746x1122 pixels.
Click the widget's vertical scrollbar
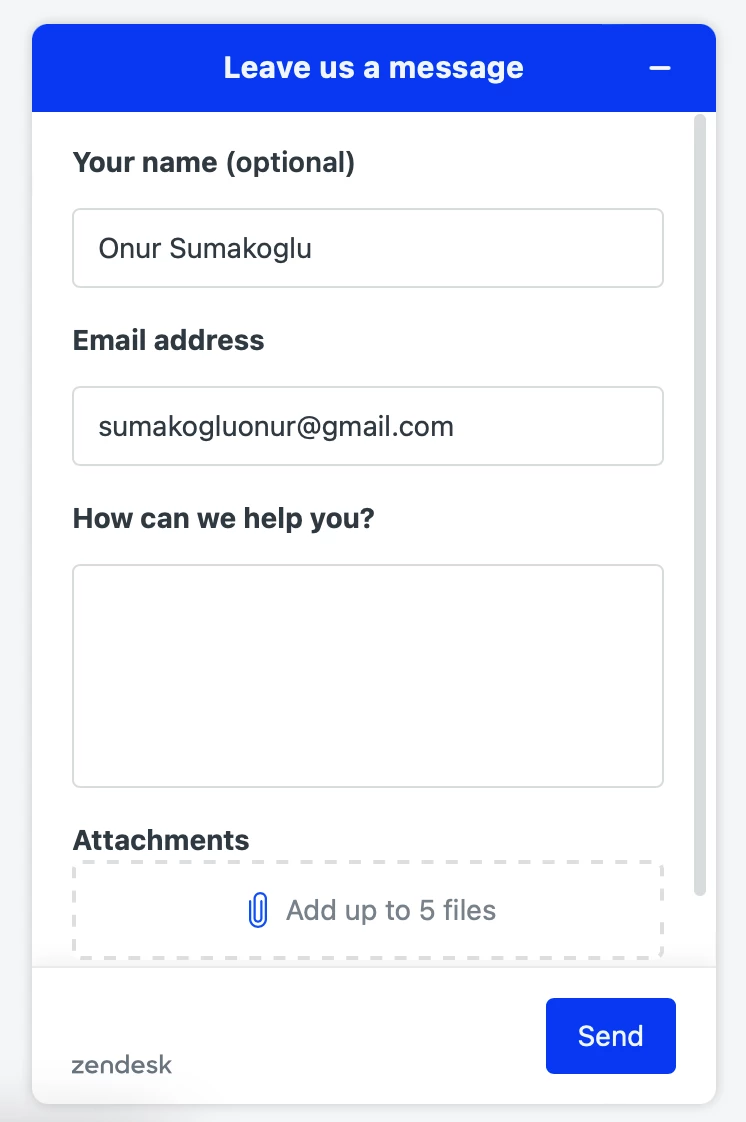[700, 504]
